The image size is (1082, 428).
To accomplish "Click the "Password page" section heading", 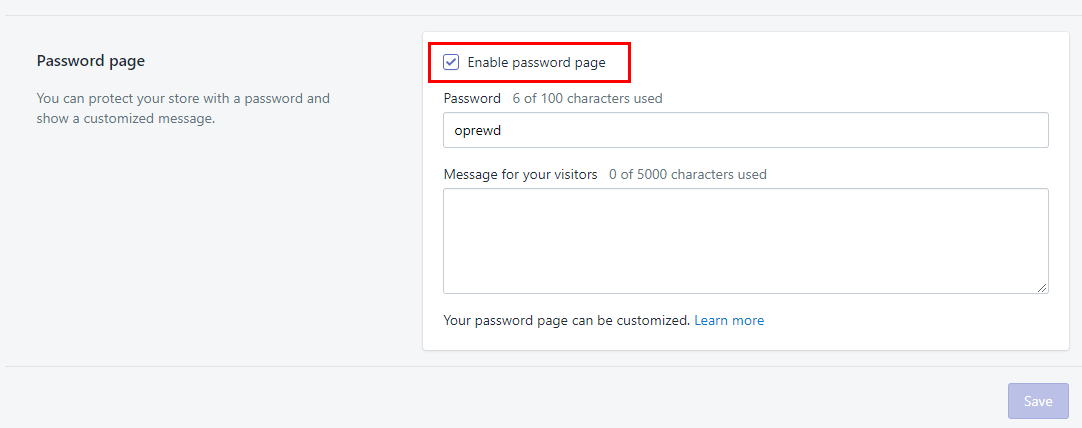I will click(x=90, y=61).
